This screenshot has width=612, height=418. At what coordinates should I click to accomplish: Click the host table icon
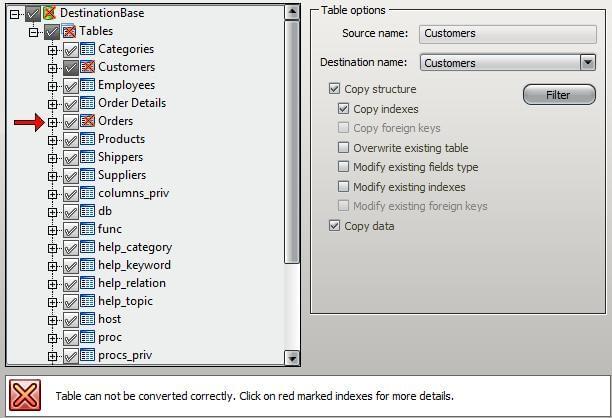[x=87, y=319]
